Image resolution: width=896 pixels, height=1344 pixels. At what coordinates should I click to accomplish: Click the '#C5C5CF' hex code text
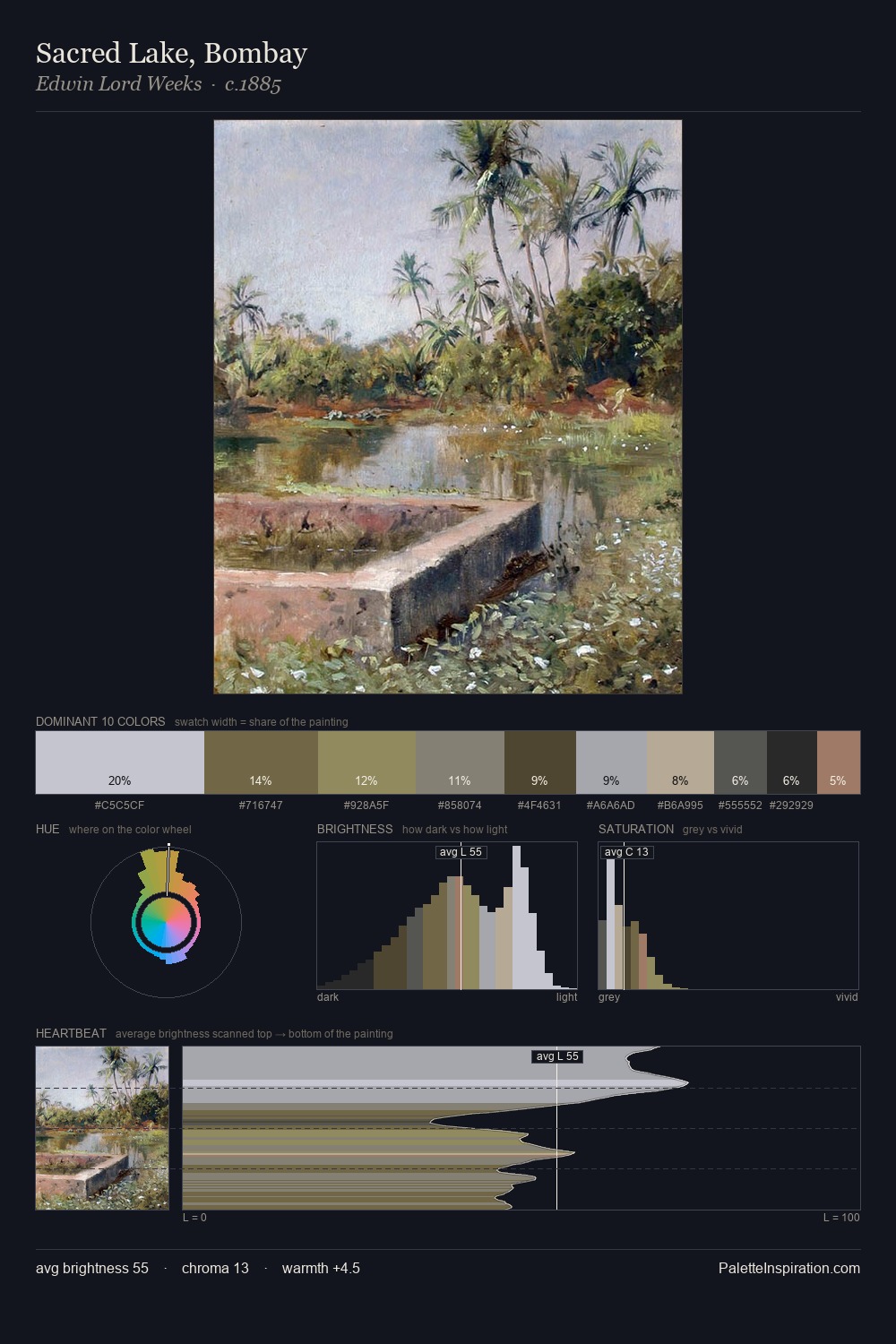[119, 805]
